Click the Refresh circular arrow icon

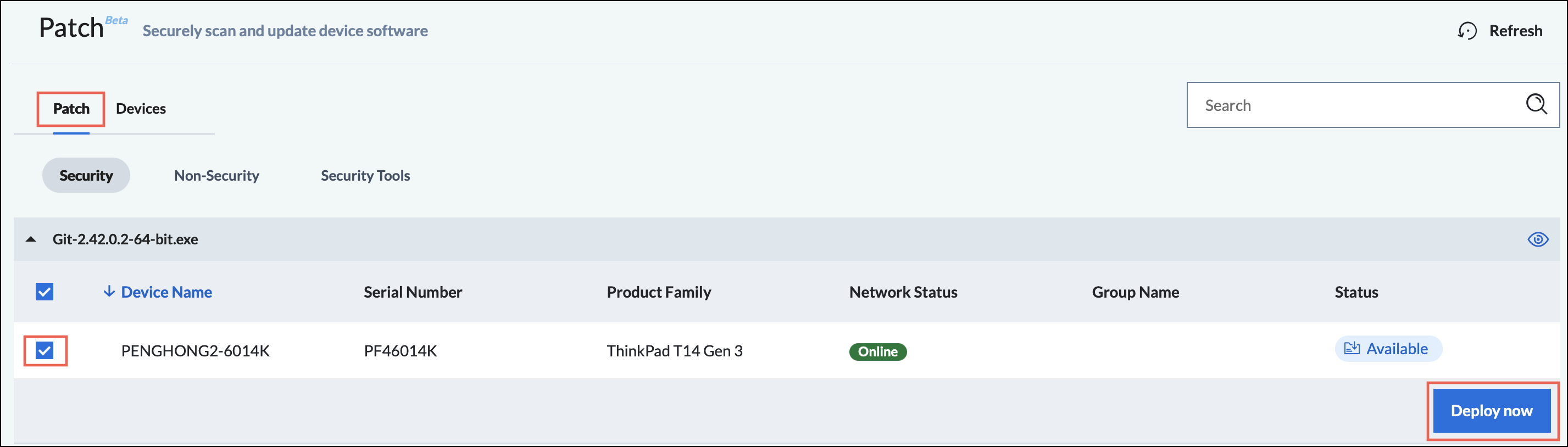1467,31
